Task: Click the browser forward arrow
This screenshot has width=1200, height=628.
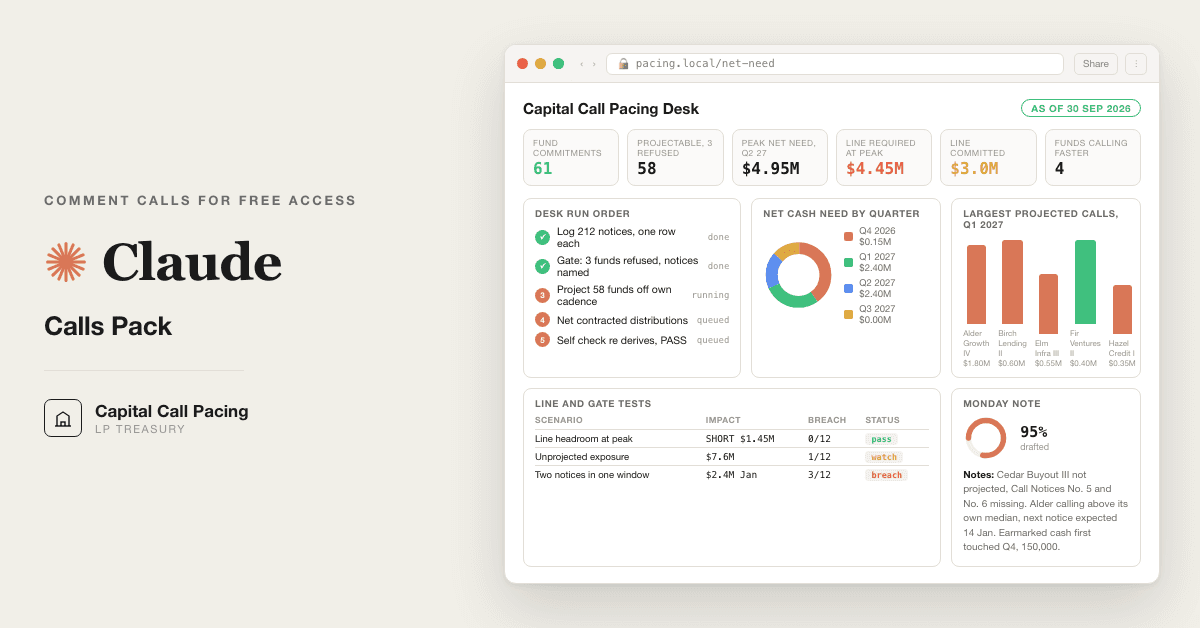Action: click(594, 64)
